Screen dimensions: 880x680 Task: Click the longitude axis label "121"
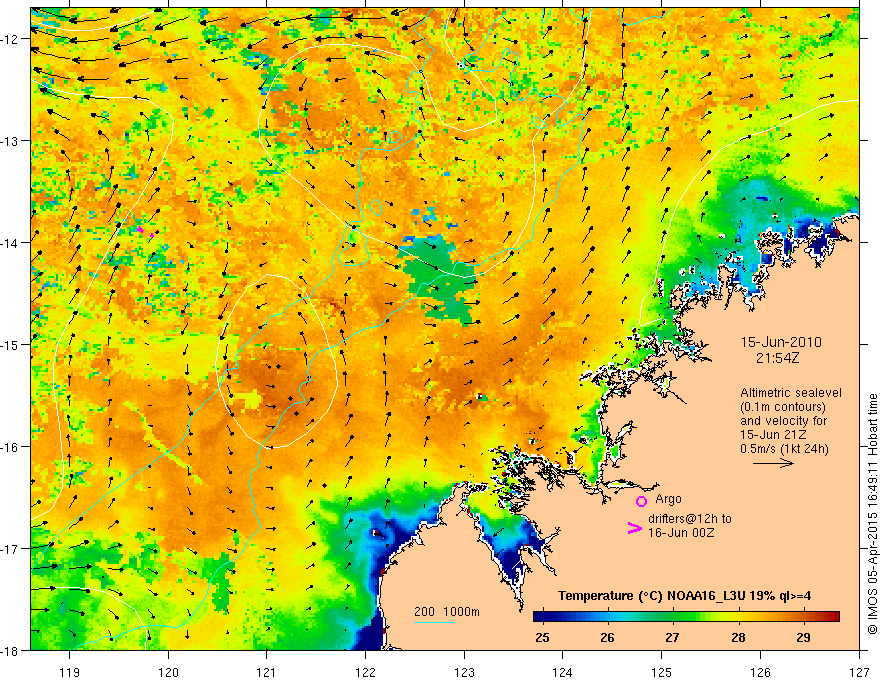(x=267, y=672)
